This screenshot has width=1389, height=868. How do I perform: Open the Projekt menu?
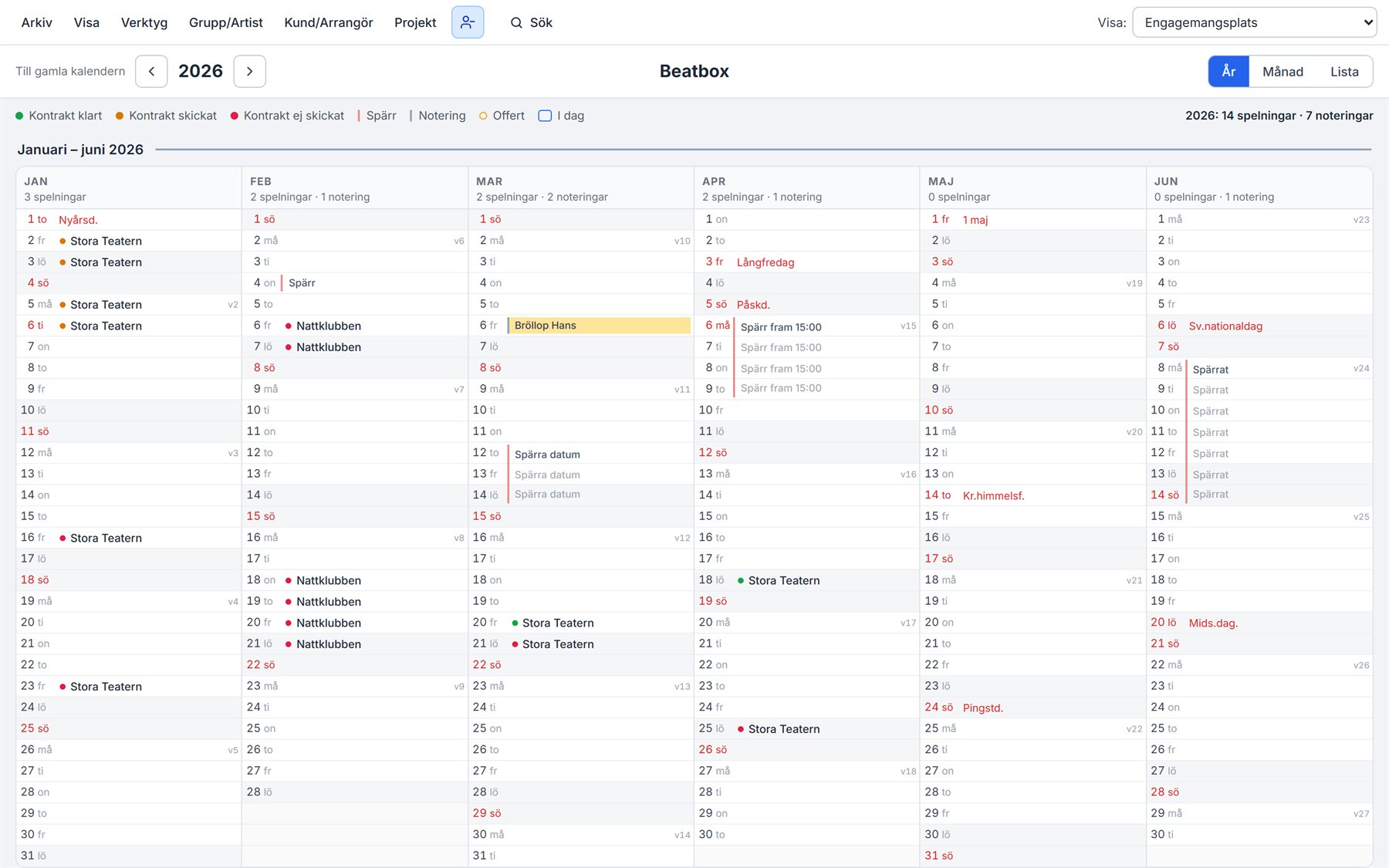pyautogui.click(x=415, y=22)
